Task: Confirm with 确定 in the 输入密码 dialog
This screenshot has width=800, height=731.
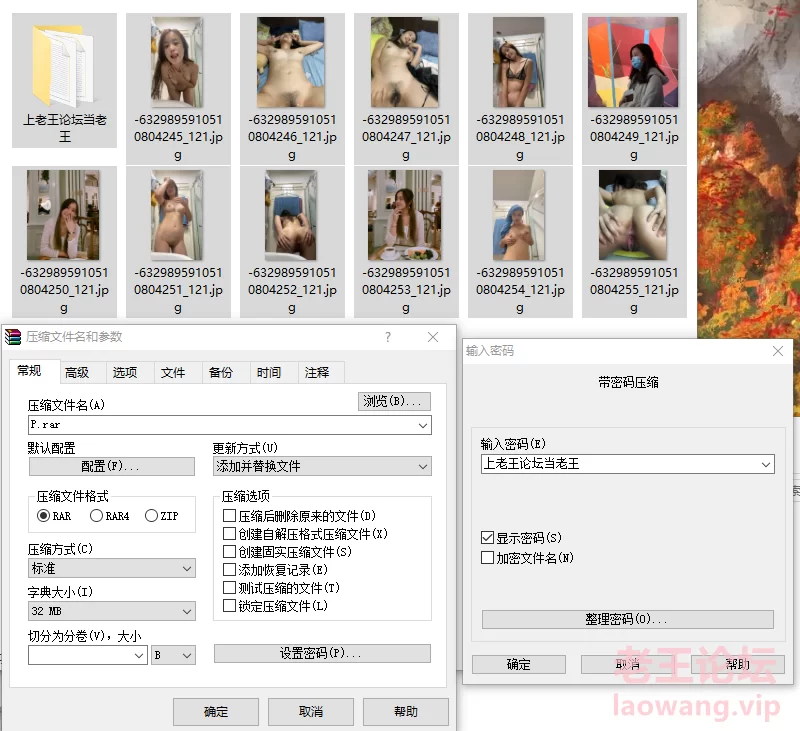Action: point(518,664)
